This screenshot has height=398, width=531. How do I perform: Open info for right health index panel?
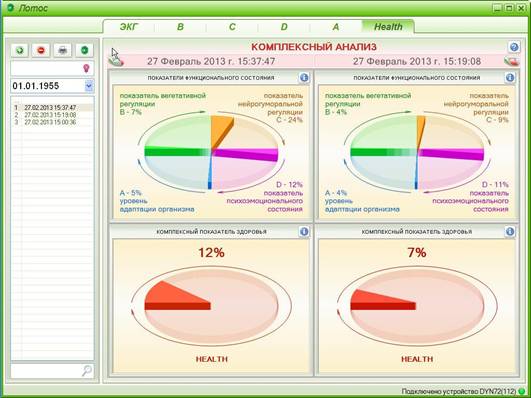[510, 232]
